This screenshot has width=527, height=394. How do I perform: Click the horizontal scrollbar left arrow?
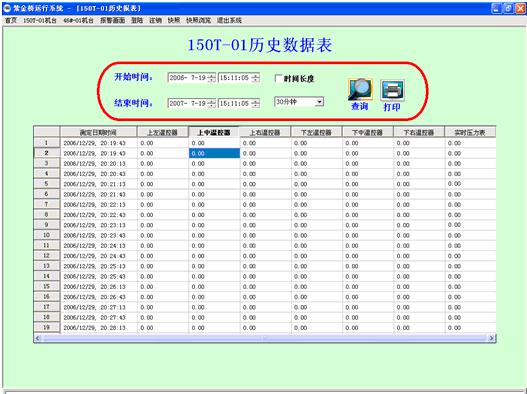38,338
